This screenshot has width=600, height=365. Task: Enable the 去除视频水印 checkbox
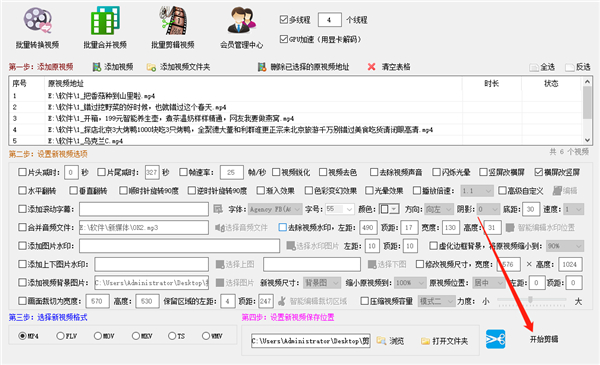[282, 227]
